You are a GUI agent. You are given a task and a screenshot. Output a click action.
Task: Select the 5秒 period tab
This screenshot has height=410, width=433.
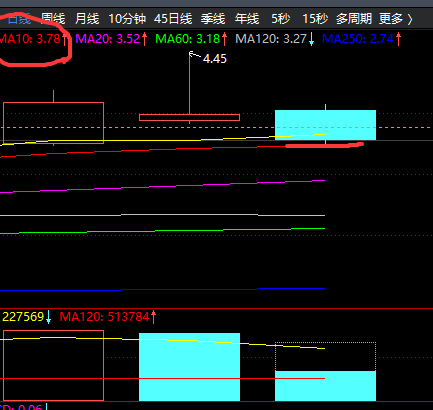(280, 19)
